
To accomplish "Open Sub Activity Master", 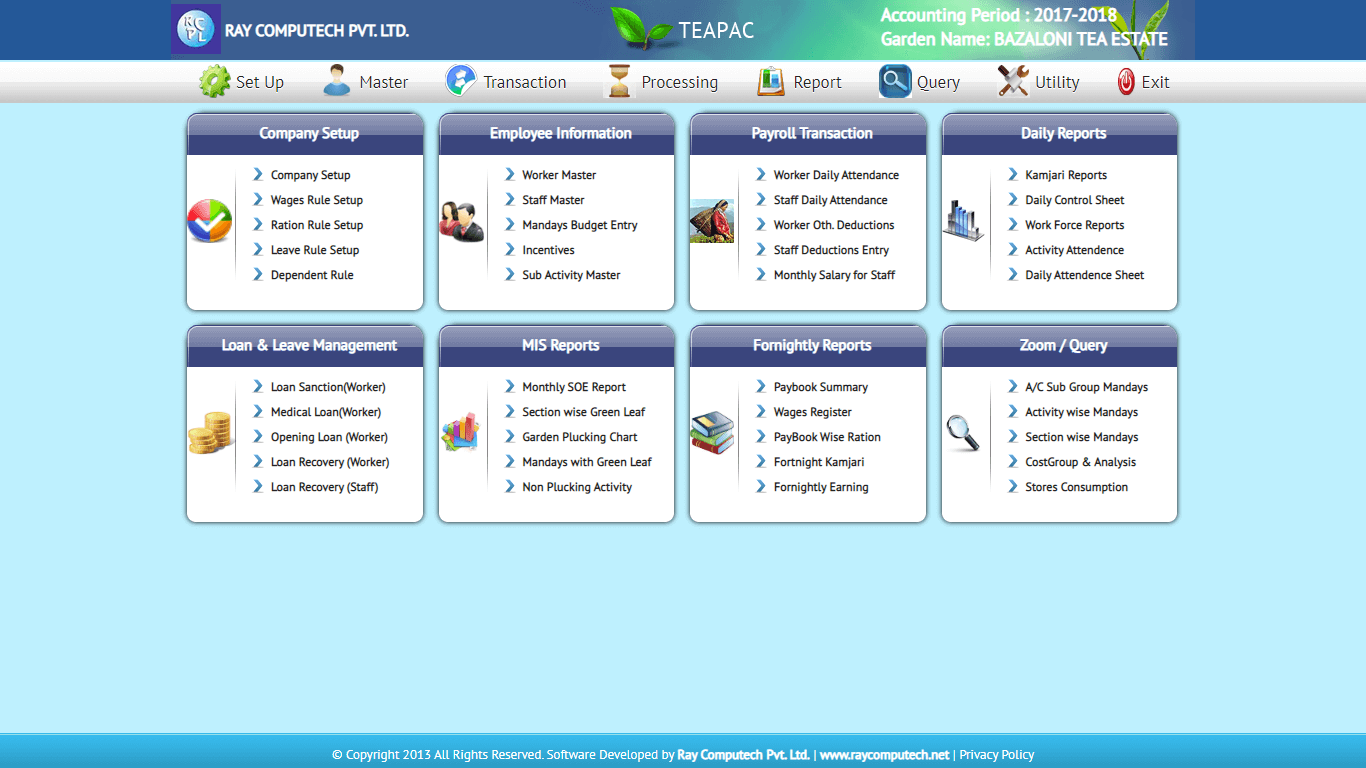I will tap(571, 275).
